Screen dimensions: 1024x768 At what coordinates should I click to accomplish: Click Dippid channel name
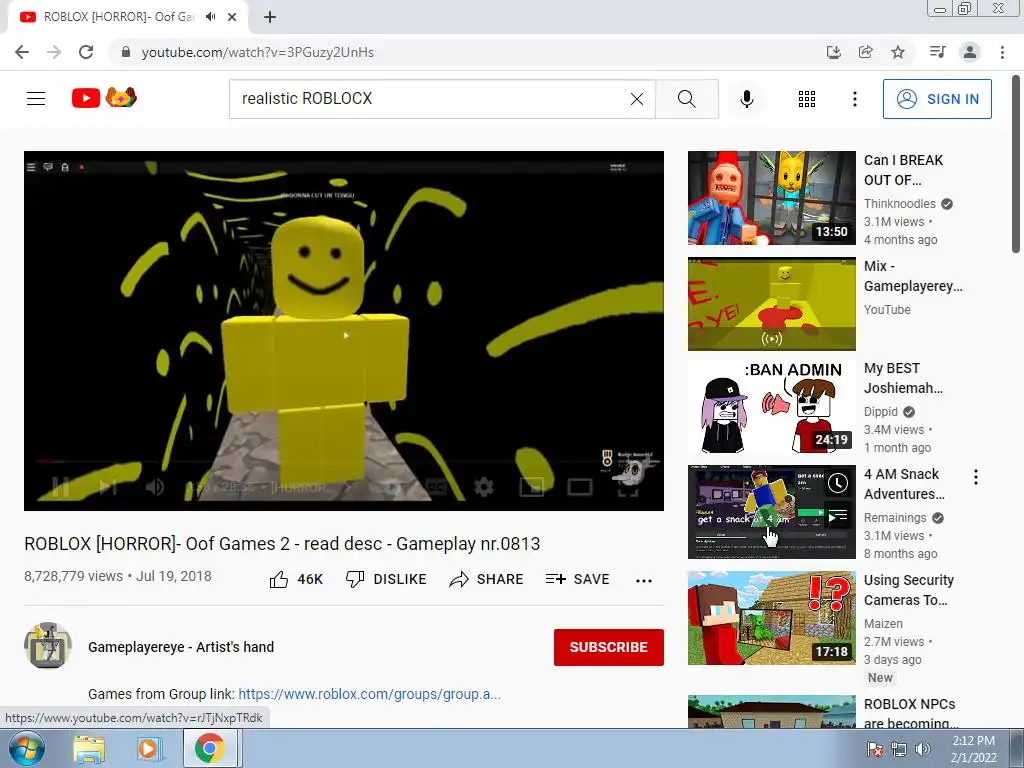coord(880,411)
